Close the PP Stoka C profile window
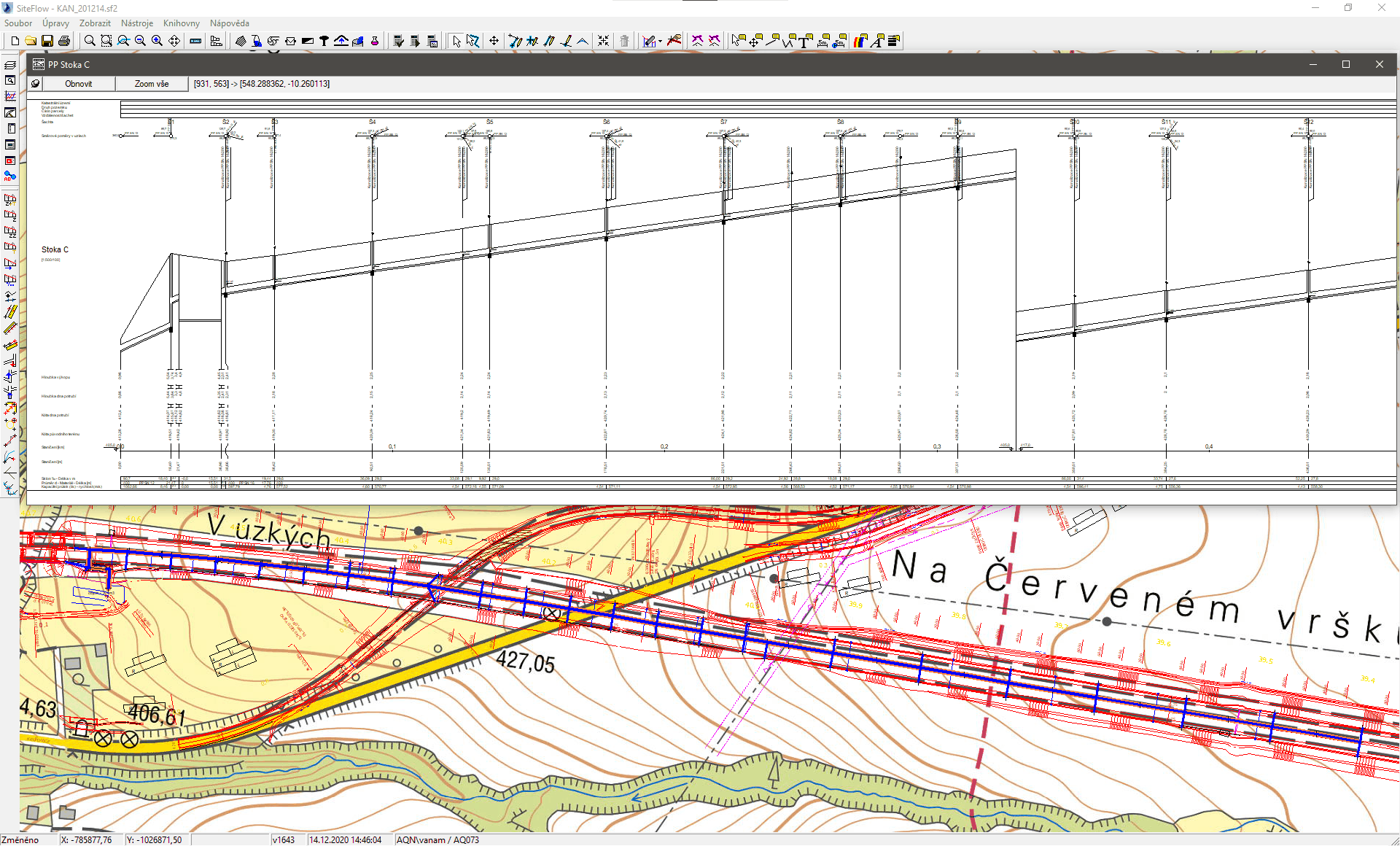Image resolution: width=1400 pixels, height=846 pixels. 1380,64
